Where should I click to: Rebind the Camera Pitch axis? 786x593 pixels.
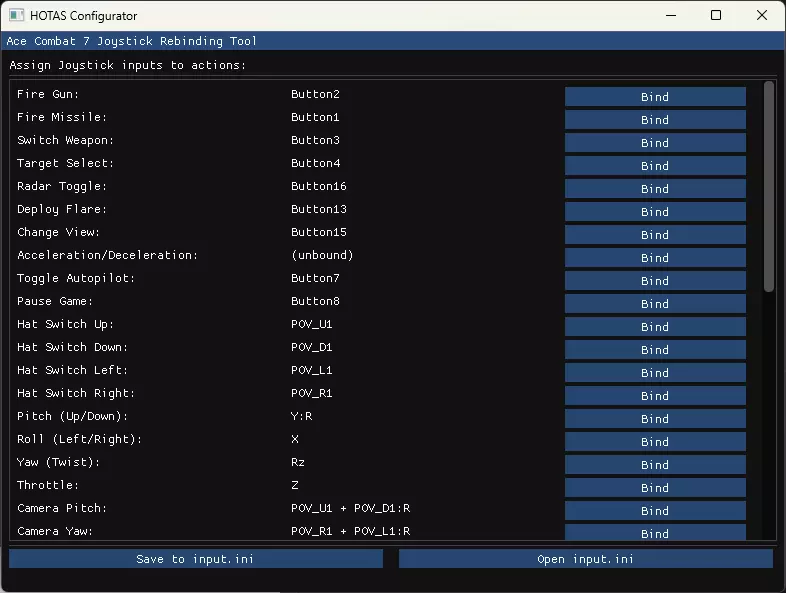(x=655, y=512)
